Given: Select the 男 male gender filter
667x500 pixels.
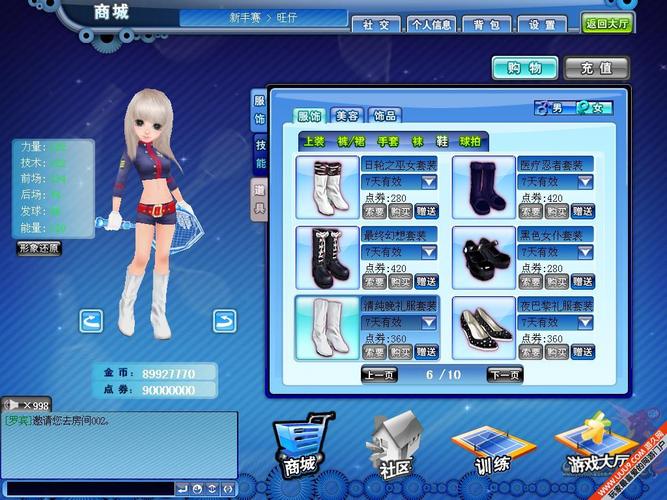Looking at the screenshot, I should tap(549, 108).
